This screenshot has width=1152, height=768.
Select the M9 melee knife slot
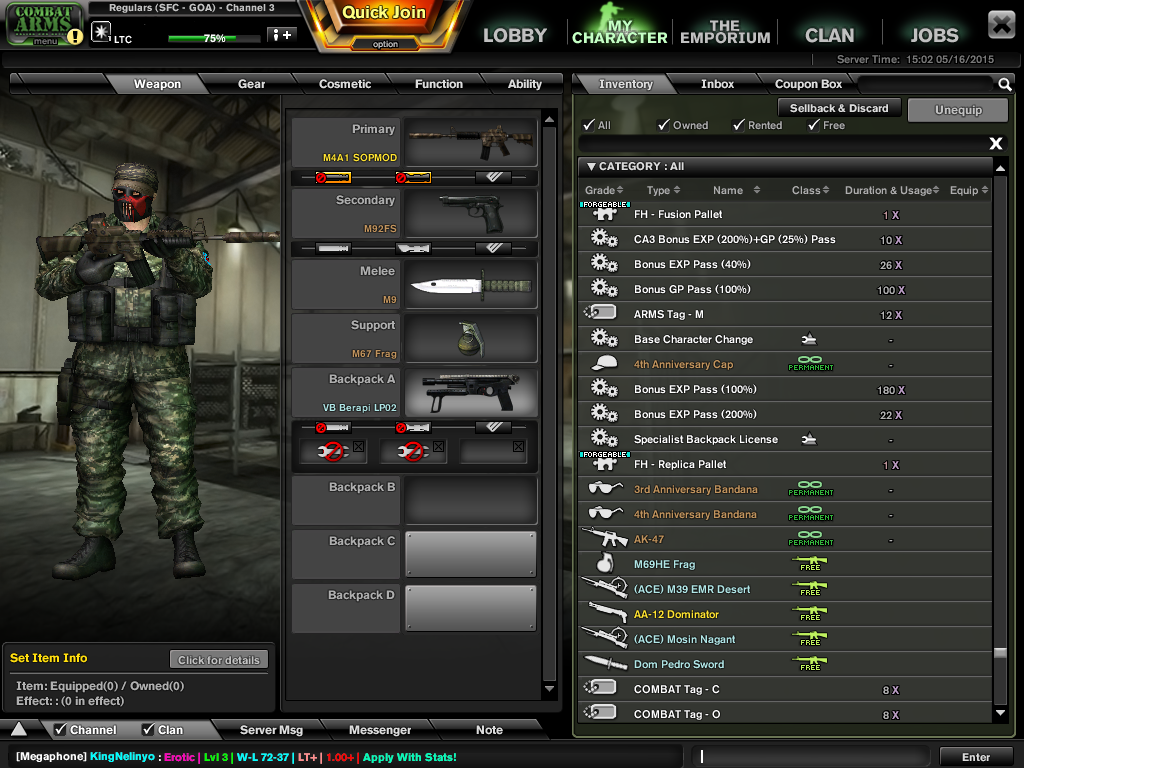(x=471, y=284)
